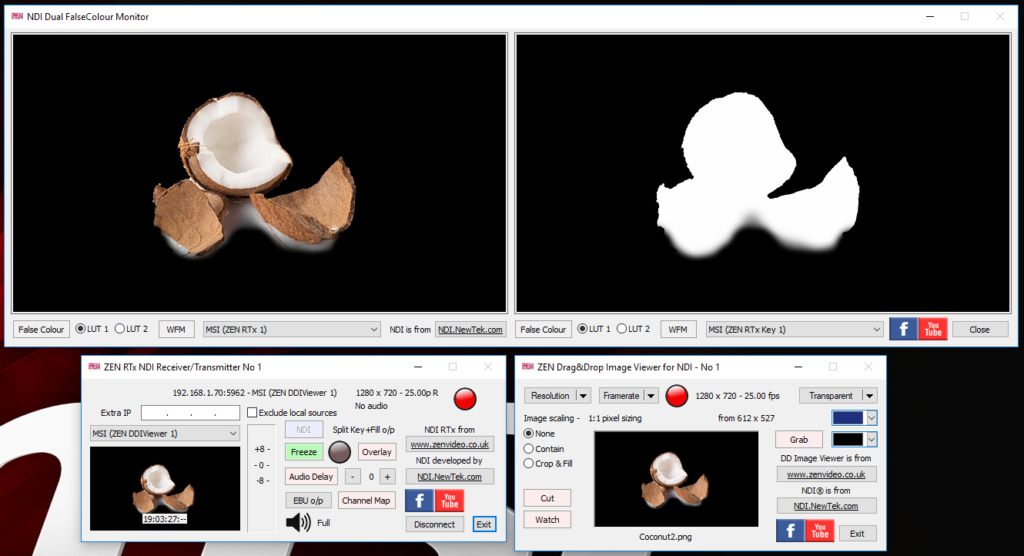The width and height of the screenshot is (1024, 556).
Task: Decrease audio delay with minus button
Action: click(353, 476)
